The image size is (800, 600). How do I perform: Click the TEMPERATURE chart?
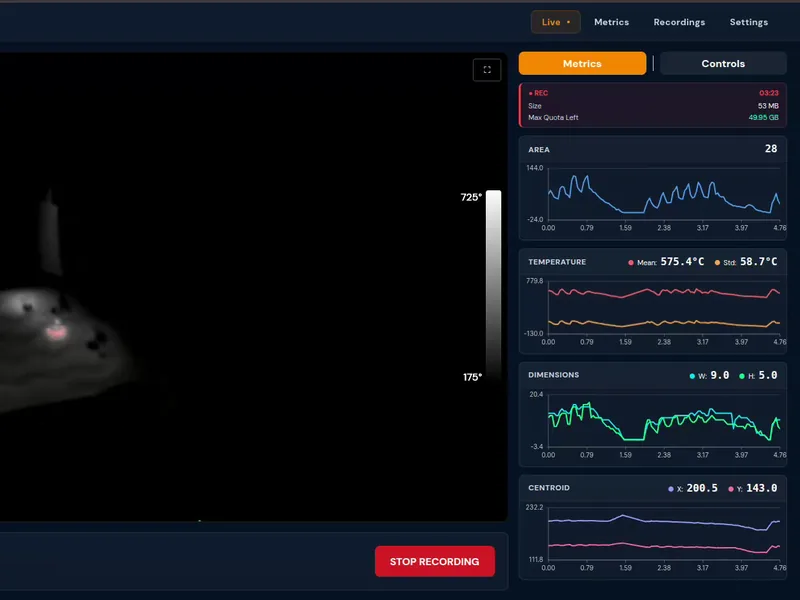(663, 308)
